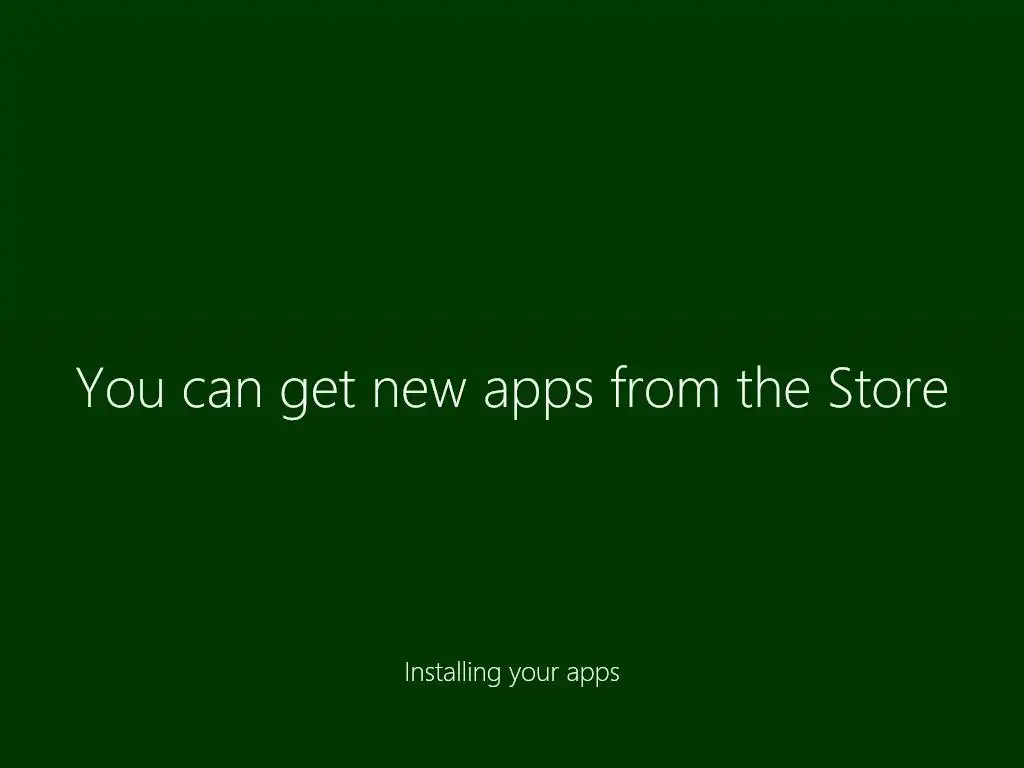This screenshot has width=1024, height=768.
Task: Click the word "Installing" in the status text
Action: (453, 673)
